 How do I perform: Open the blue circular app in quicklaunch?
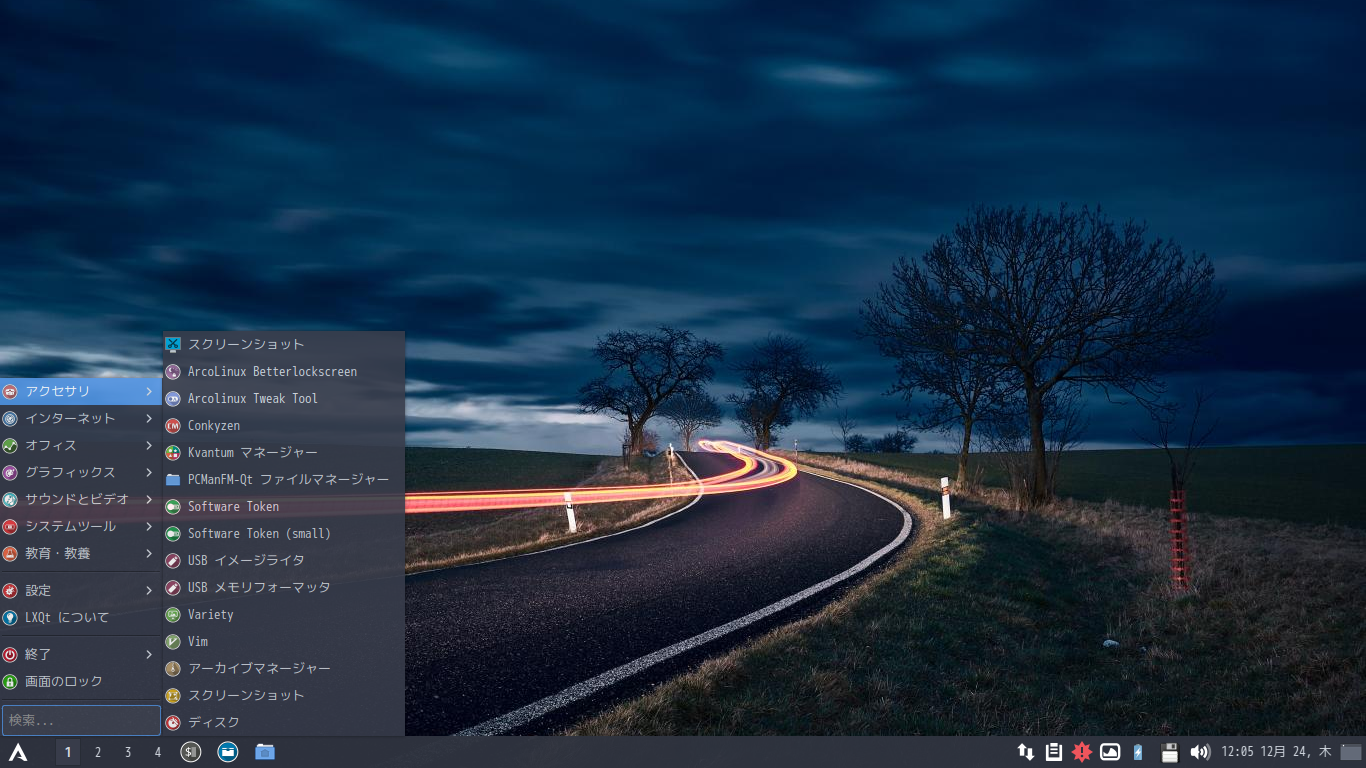tap(228, 752)
